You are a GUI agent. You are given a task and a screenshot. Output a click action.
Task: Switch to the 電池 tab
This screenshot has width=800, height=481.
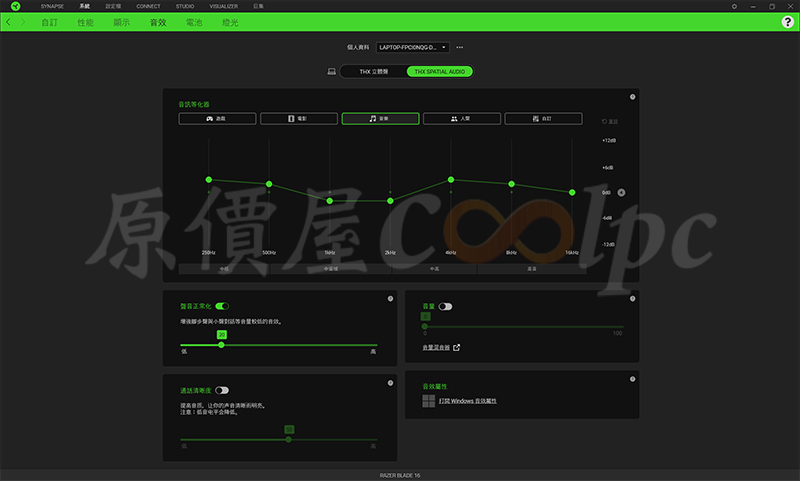(x=194, y=22)
